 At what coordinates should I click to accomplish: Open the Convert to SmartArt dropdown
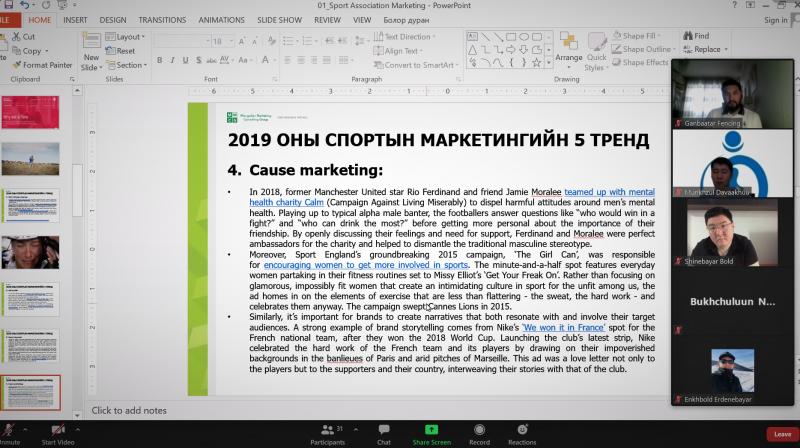(x=416, y=65)
